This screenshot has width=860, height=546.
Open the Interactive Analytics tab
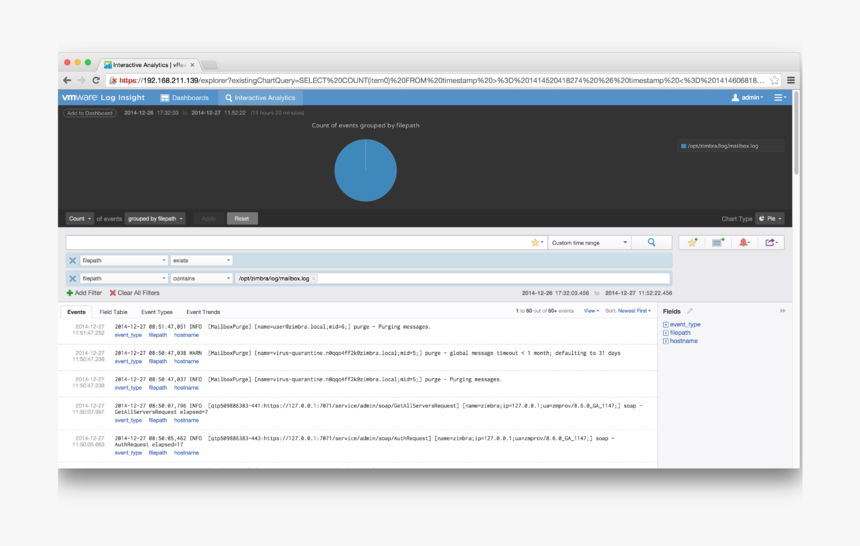[x=260, y=98]
